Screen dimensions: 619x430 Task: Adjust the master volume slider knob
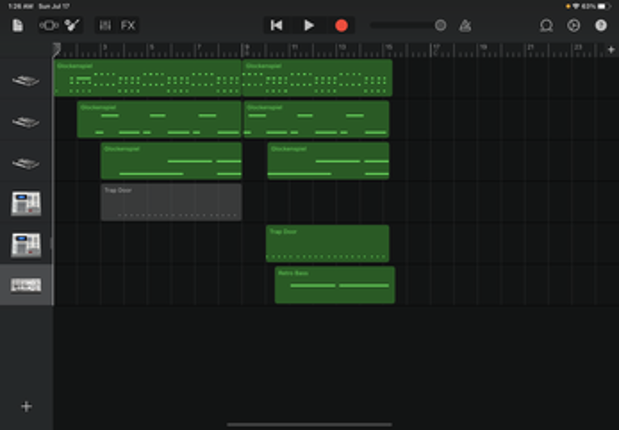[441, 26]
